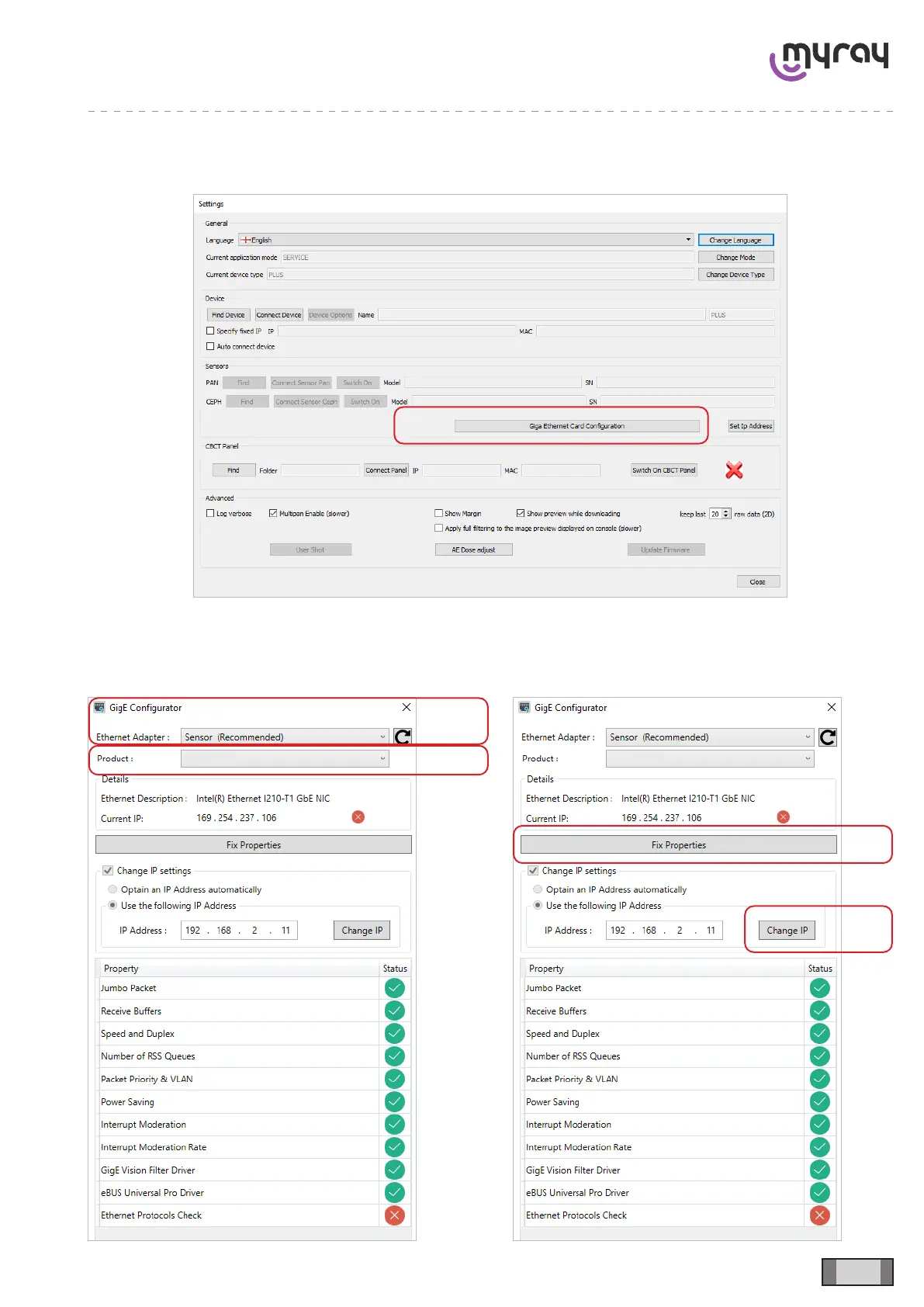Adjust keep last raw data stepper
The height and width of the screenshot is (1307, 924).
[x=726, y=514]
